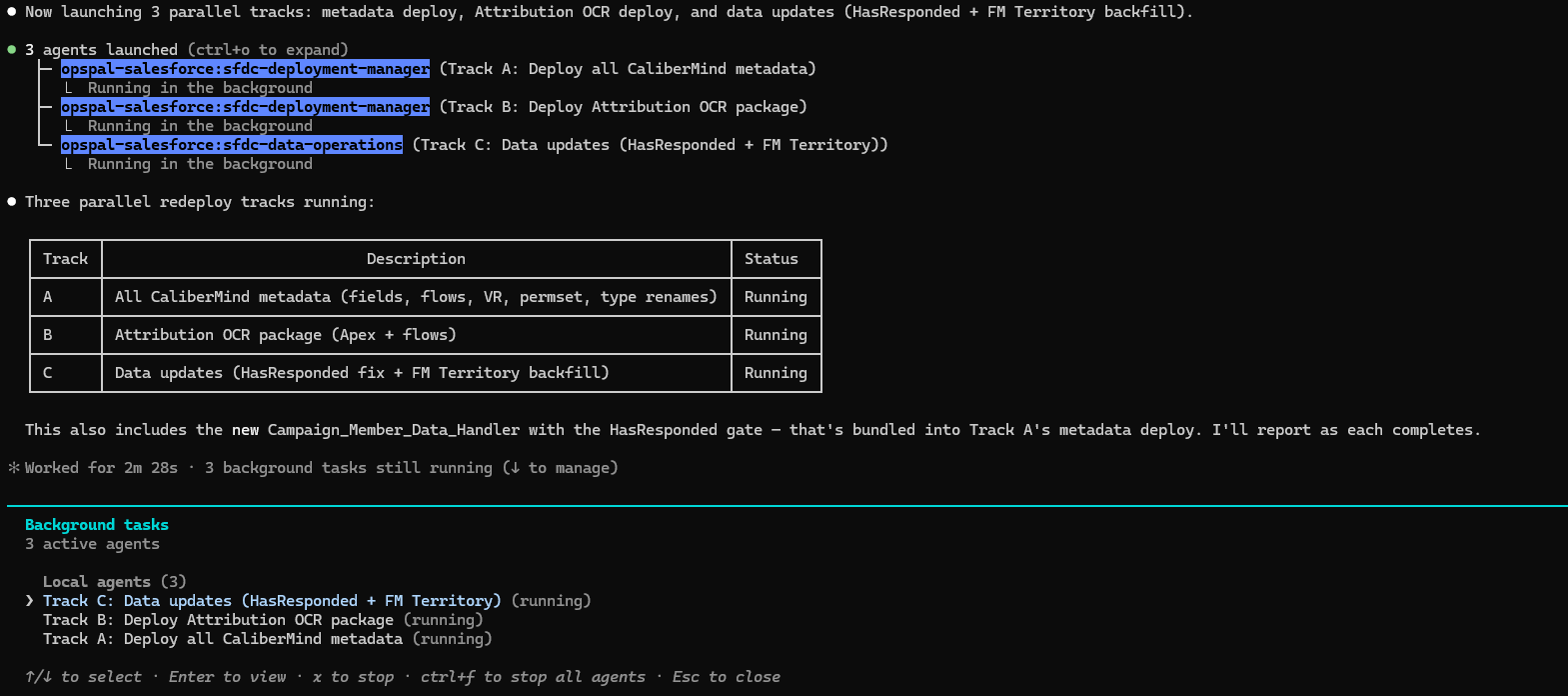The image size is (1568, 696).
Task: Click the 'Track' column header
Action: [x=66, y=259]
